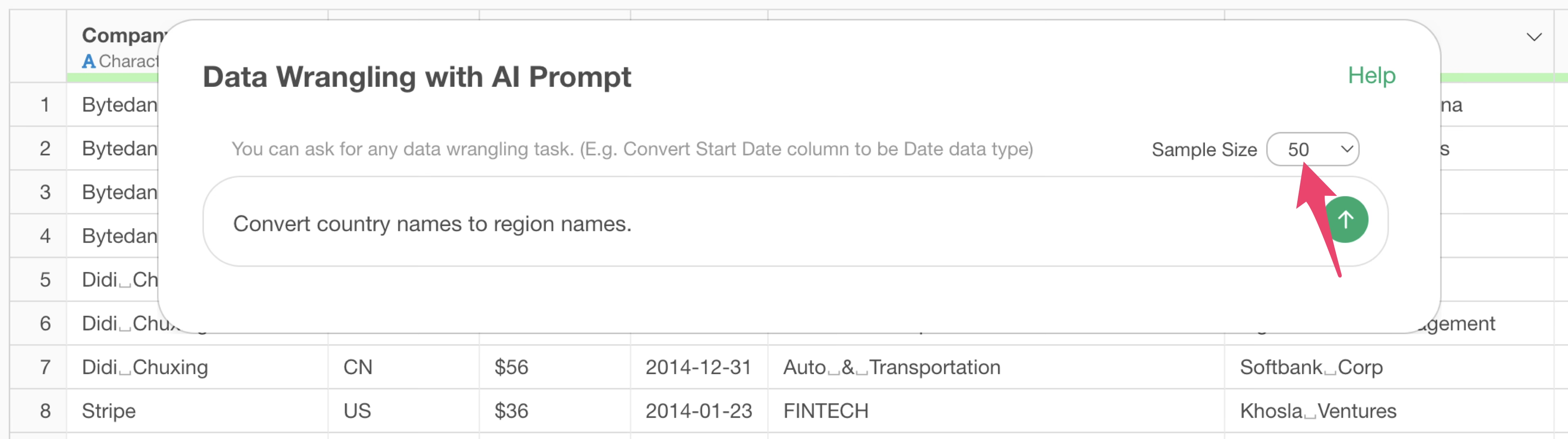Click the Softbank Corp investor cell
The width and height of the screenshot is (1568, 439).
(1311, 368)
